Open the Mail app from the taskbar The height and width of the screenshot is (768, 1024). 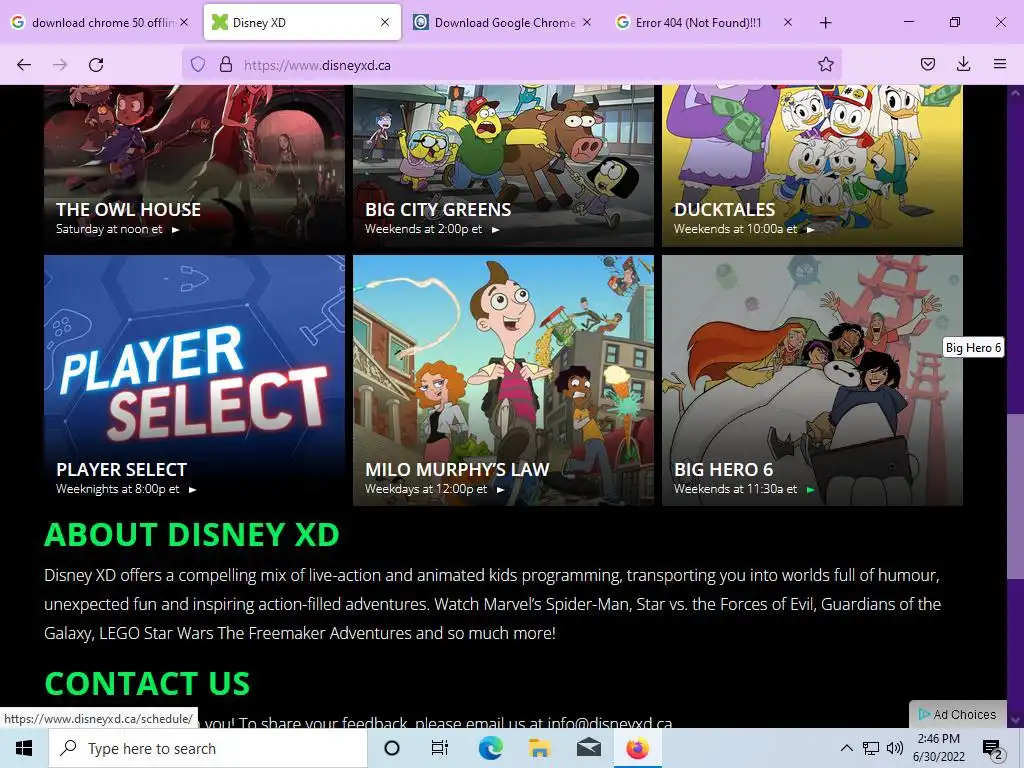tap(588, 748)
